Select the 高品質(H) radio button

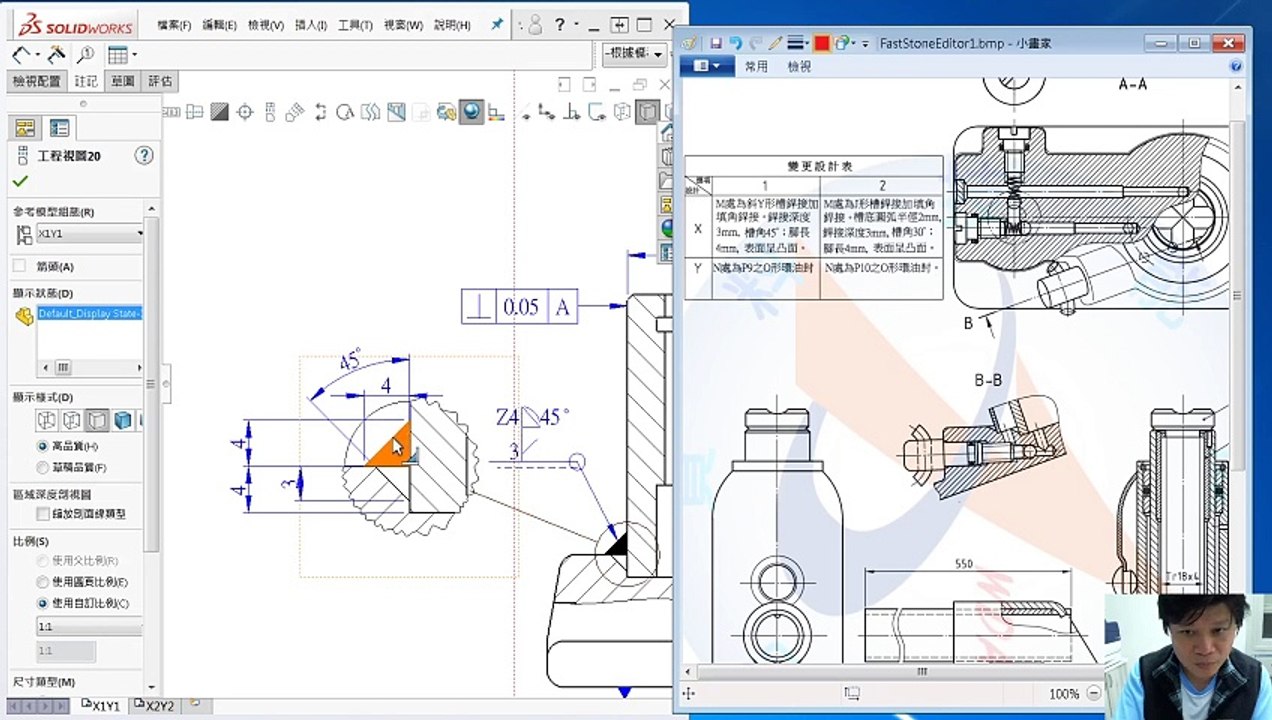pyautogui.click(x=42, y=446)
